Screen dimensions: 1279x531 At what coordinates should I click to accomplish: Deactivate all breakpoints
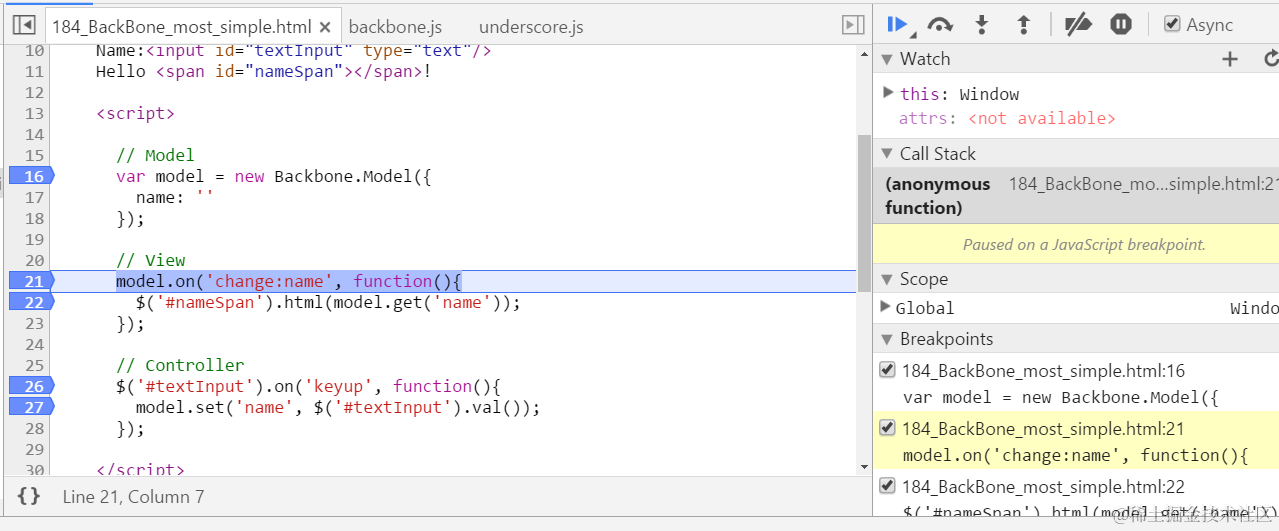coord(1077,25)
